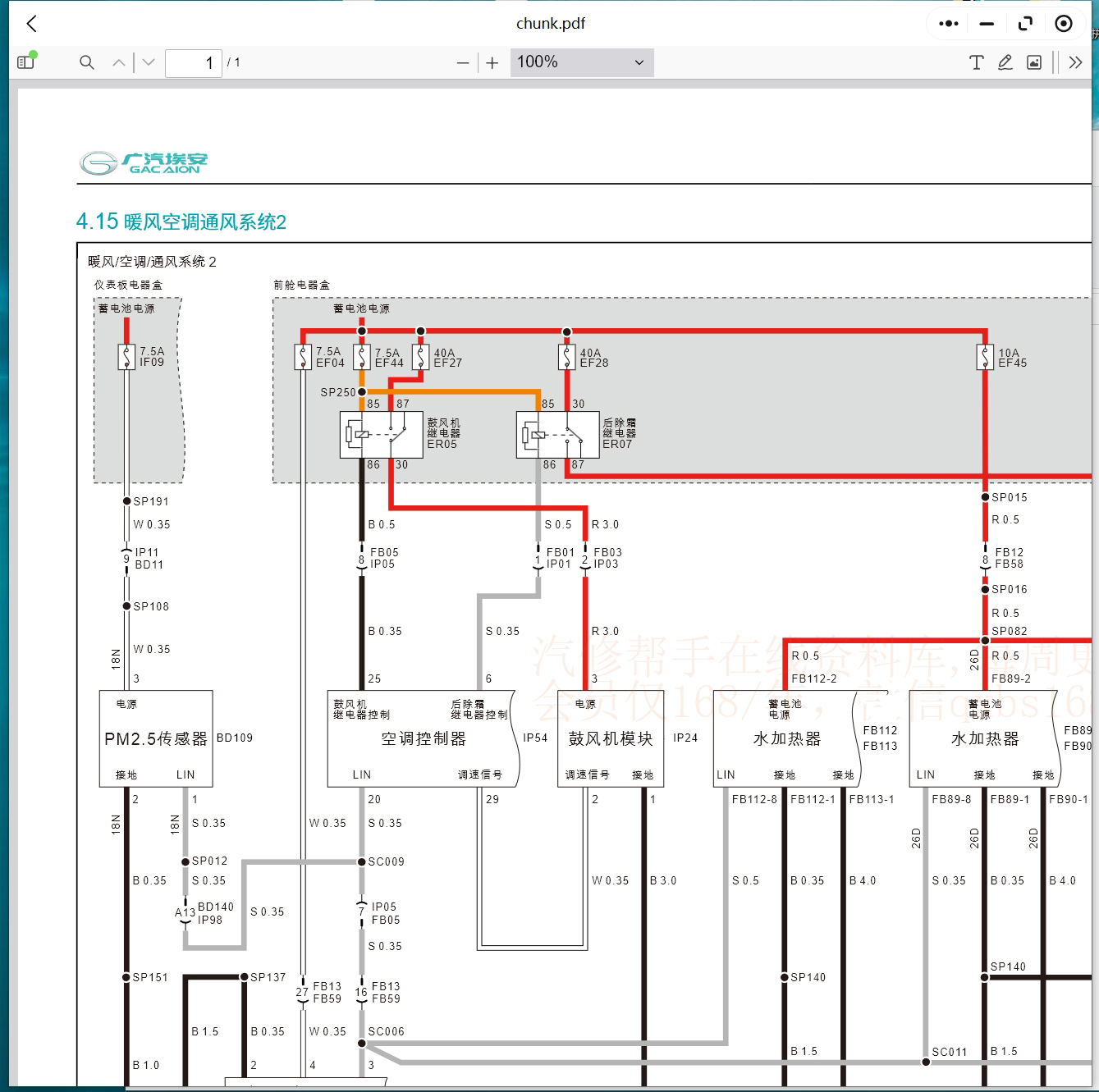Click the insert image tool
The height and width of the screenshot is (1092, 1099).
point(1034,62)
